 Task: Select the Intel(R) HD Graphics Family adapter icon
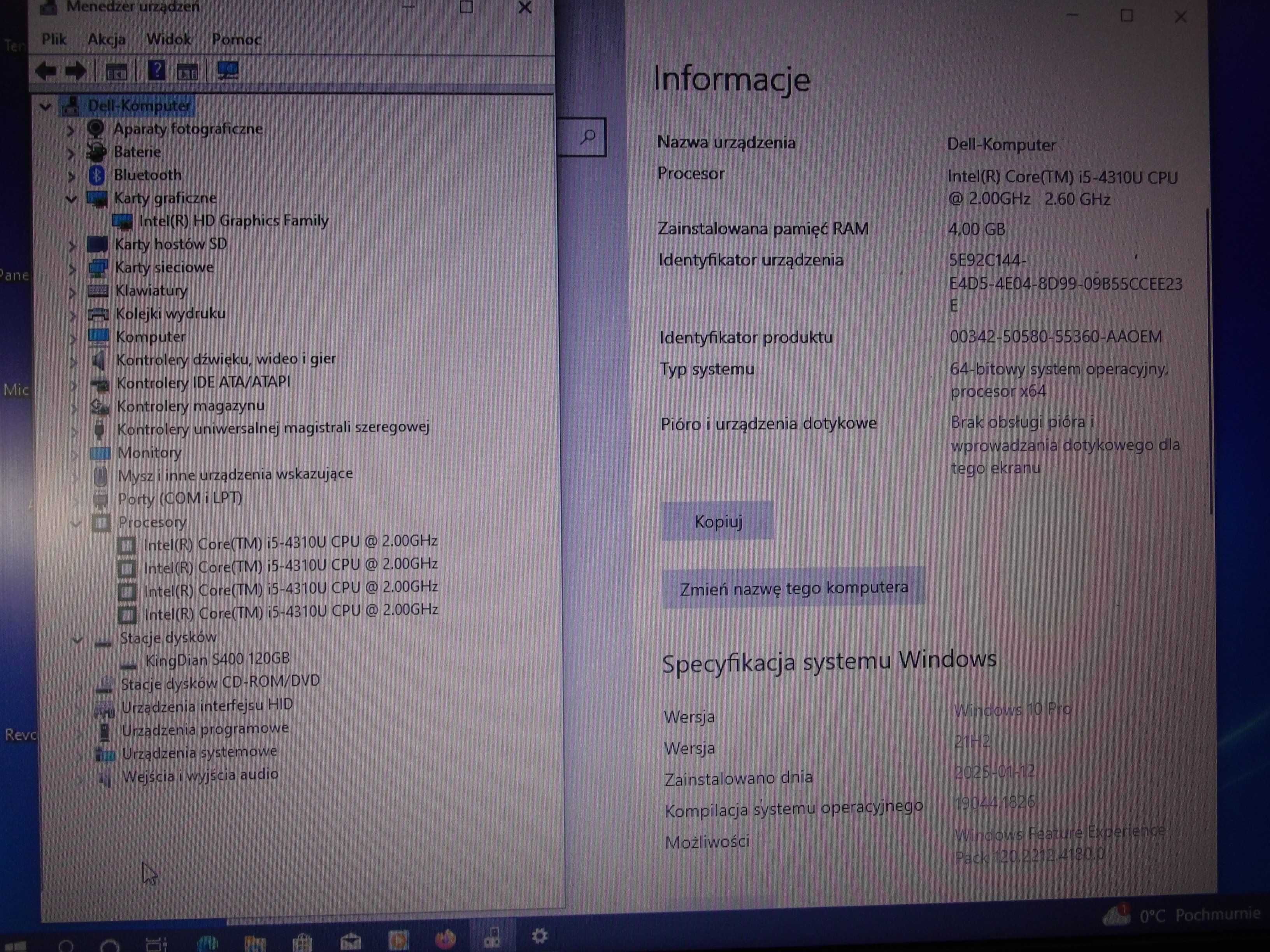click(122, 222)
